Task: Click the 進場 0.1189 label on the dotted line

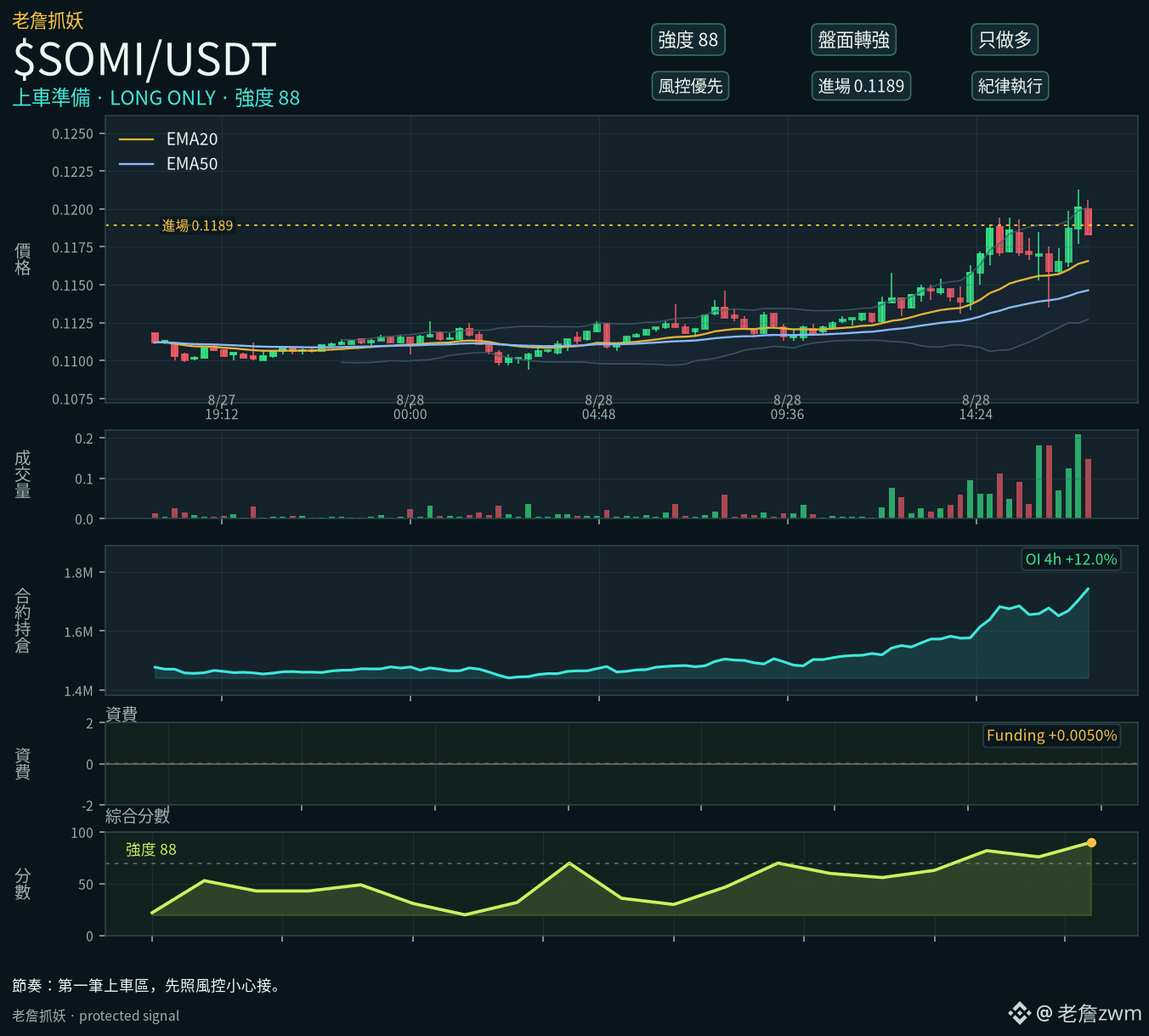Action: (x=197, y=225)
